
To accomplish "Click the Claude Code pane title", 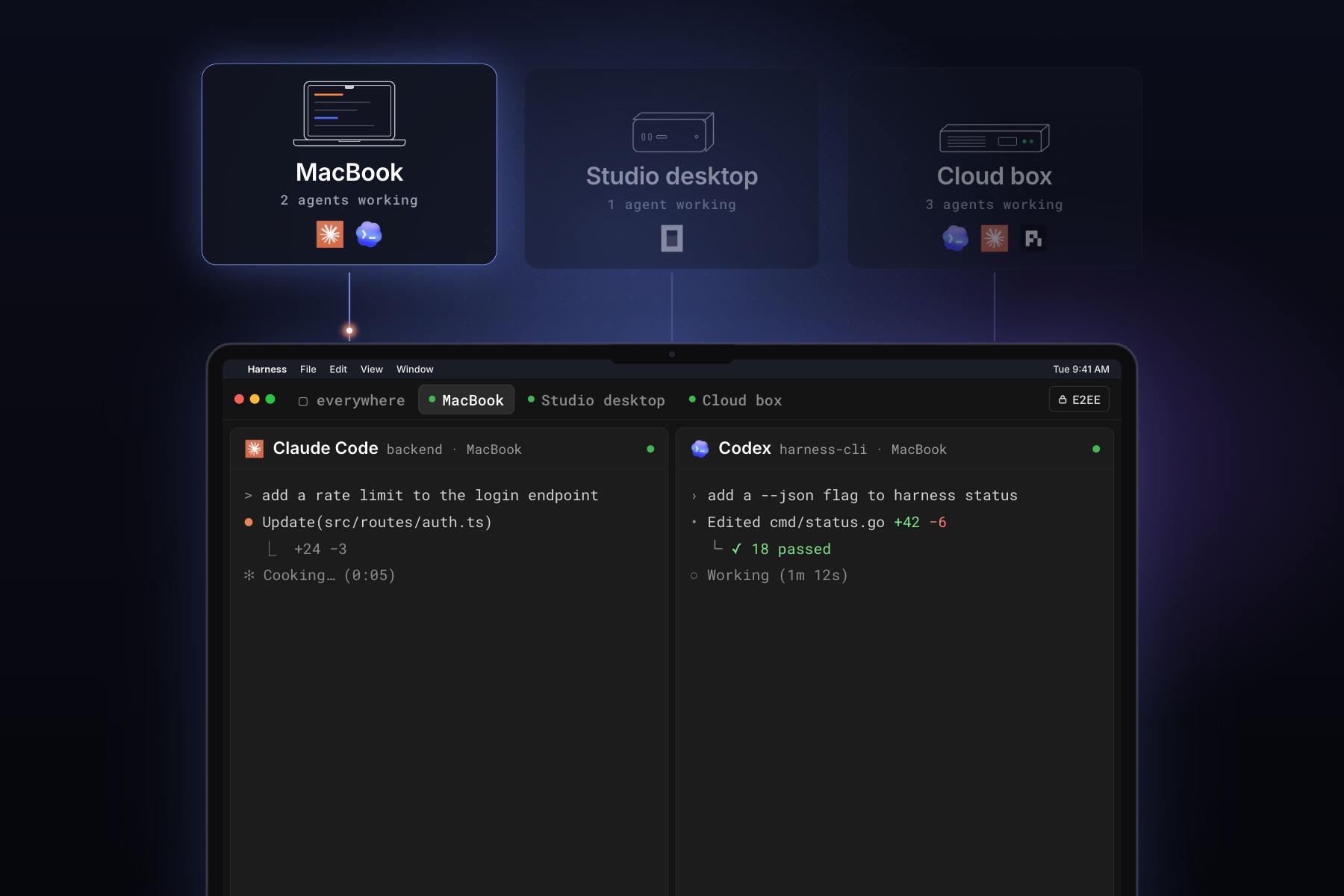I will [326, 448].
